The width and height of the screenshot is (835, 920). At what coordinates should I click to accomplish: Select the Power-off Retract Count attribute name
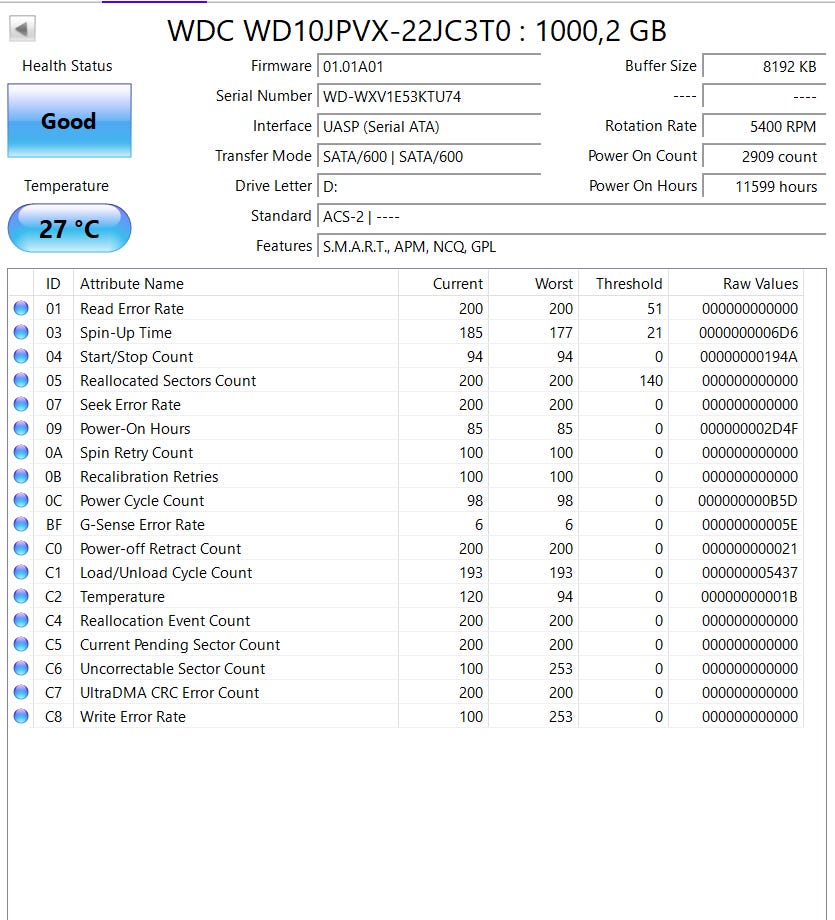pyautogui.click(x=161, y=549)
